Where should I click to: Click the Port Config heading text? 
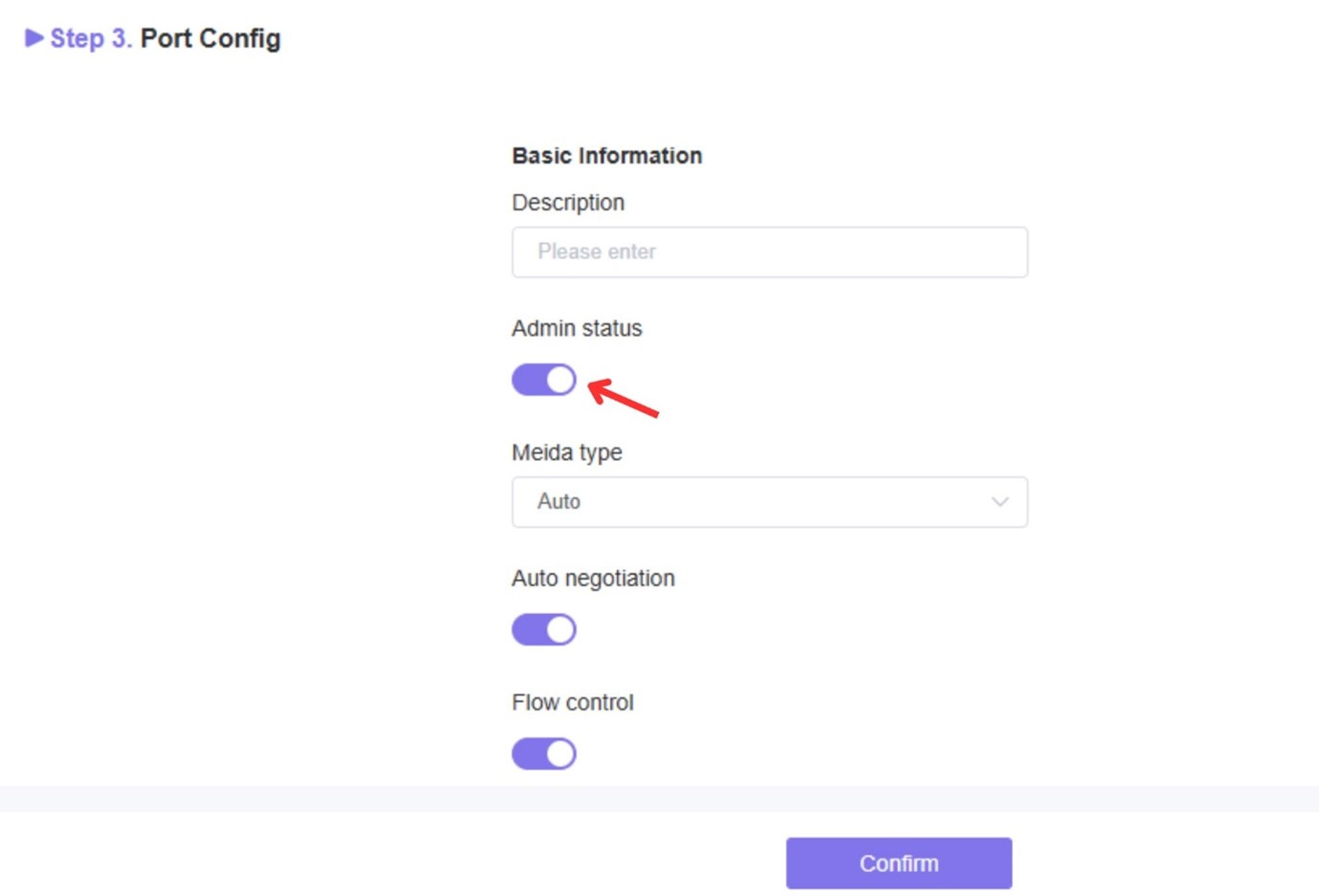210,38
